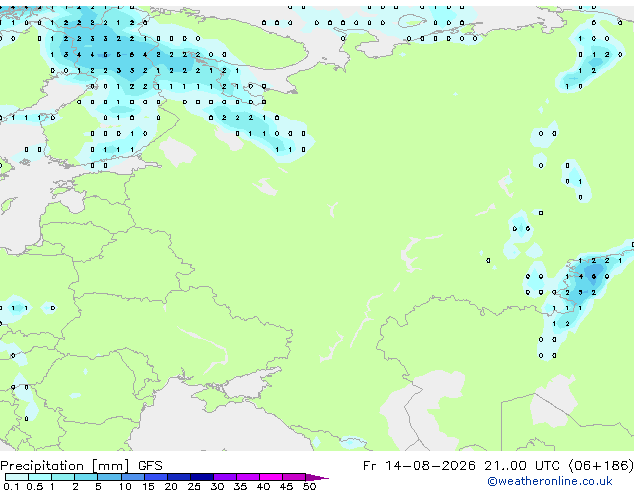634x490 pixels.
Task: Select the 0.5–1 mm legend color
Action: pyautogui.click(x=40, y=477)
